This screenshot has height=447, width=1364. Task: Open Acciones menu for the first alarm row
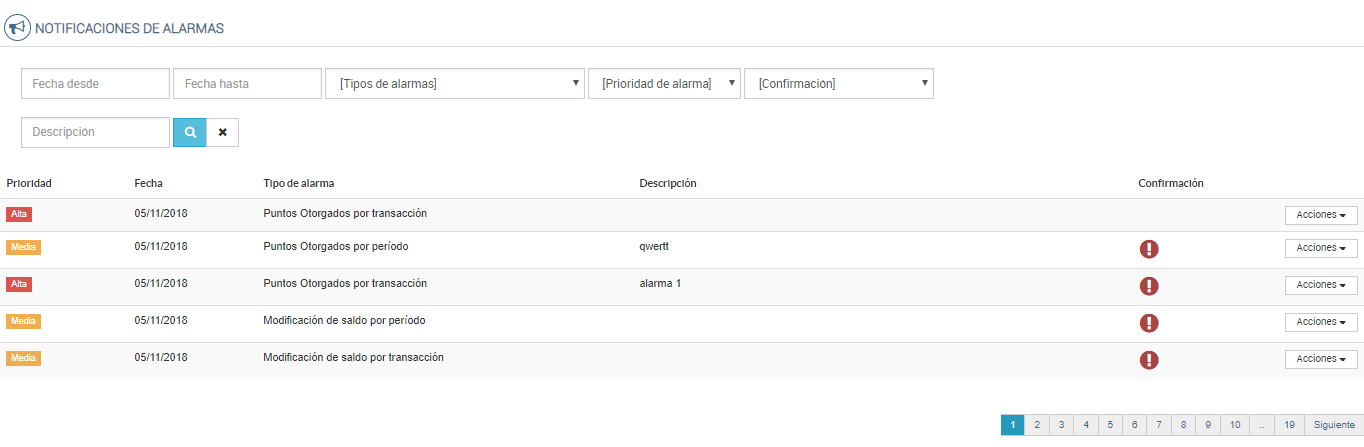(1320, 215)
